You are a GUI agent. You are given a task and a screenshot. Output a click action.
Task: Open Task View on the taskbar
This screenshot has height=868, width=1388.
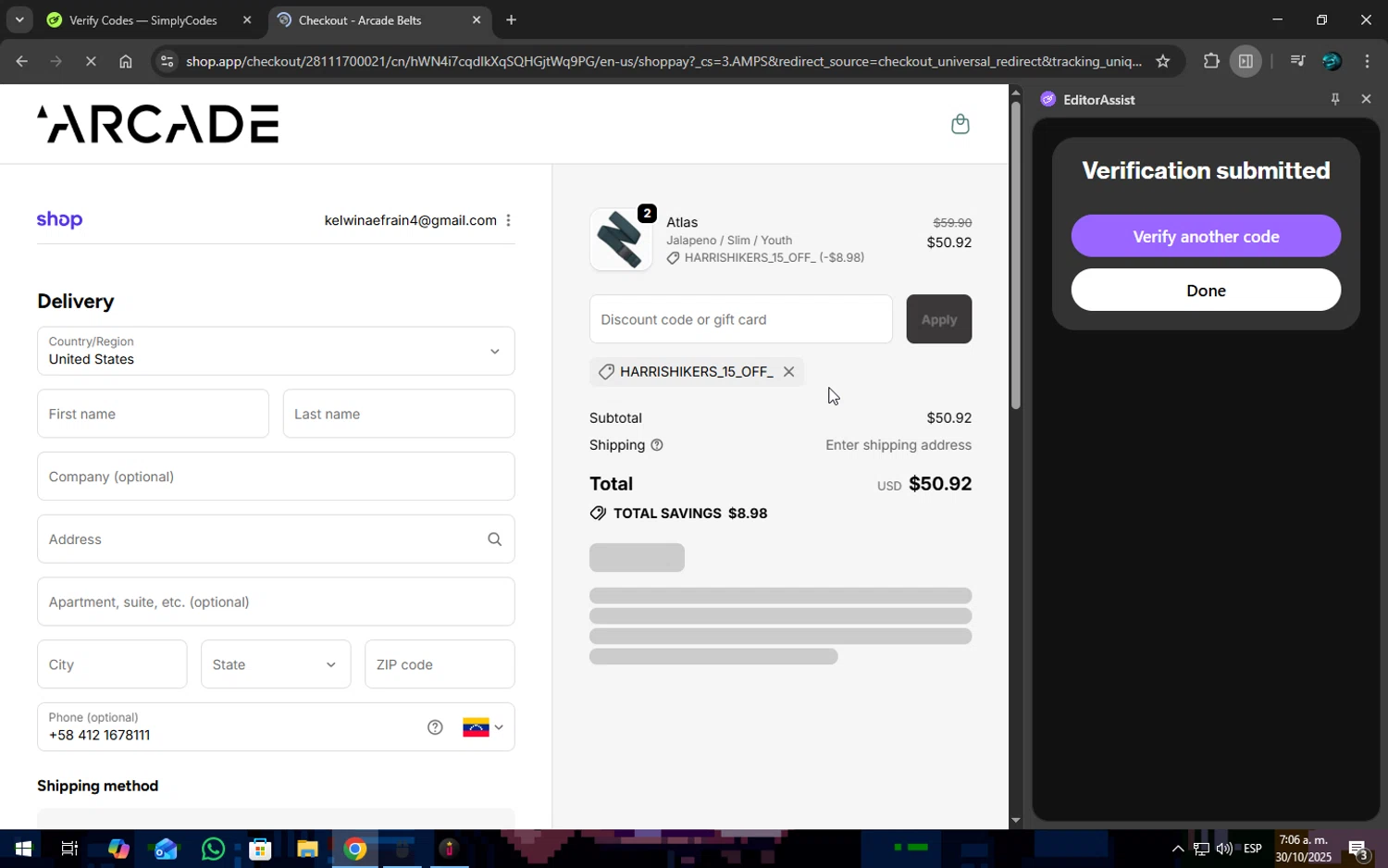coord(69,849)
